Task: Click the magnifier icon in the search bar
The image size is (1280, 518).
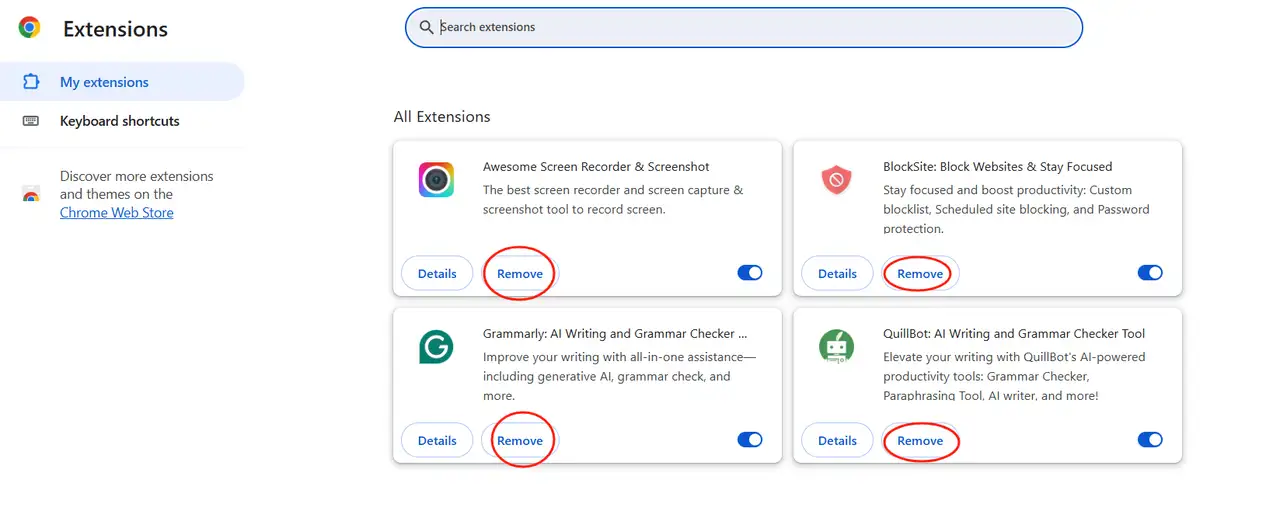Action: [x=427, y=27]
